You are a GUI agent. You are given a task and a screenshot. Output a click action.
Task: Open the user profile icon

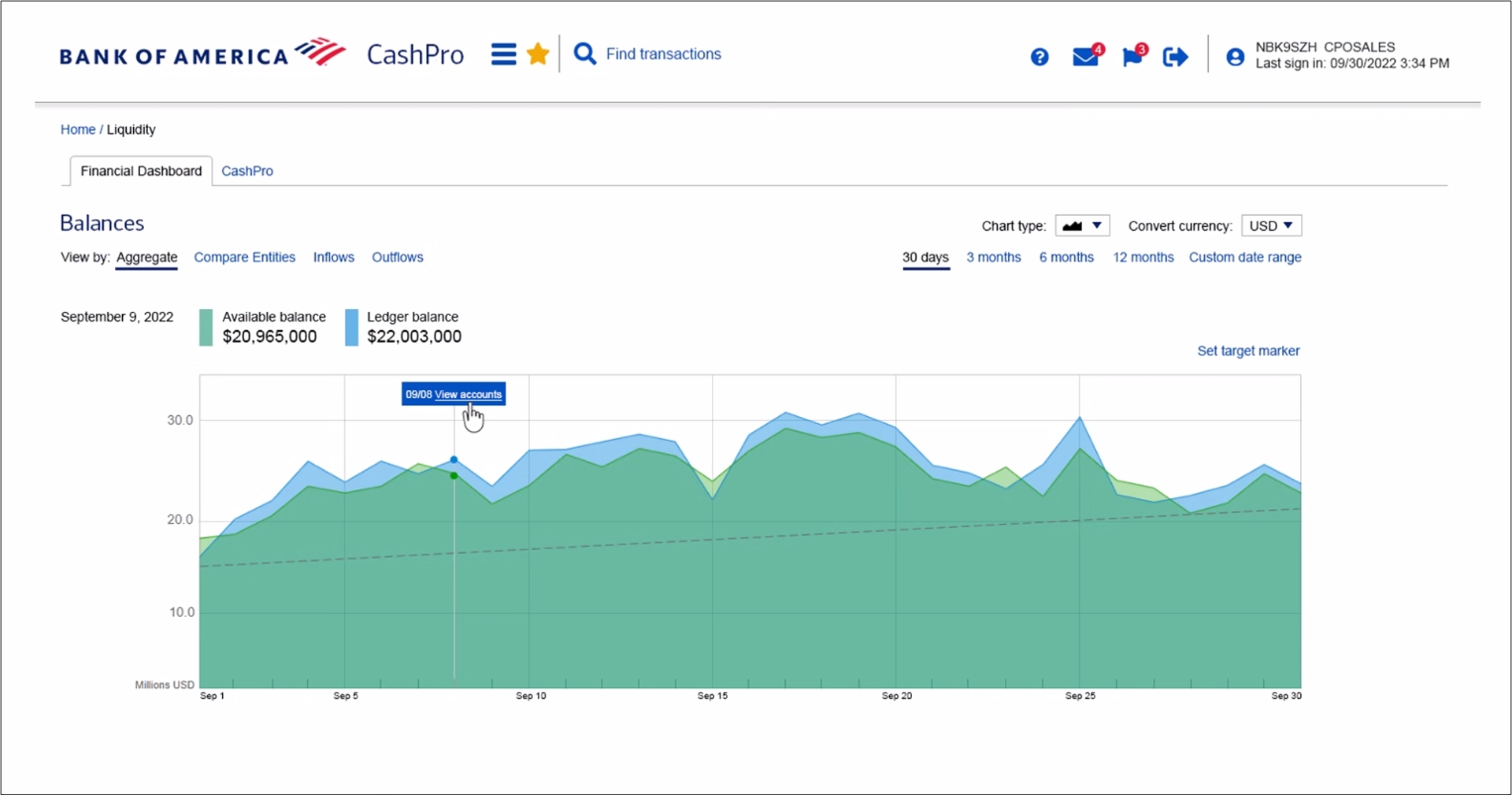[1236, 57]
